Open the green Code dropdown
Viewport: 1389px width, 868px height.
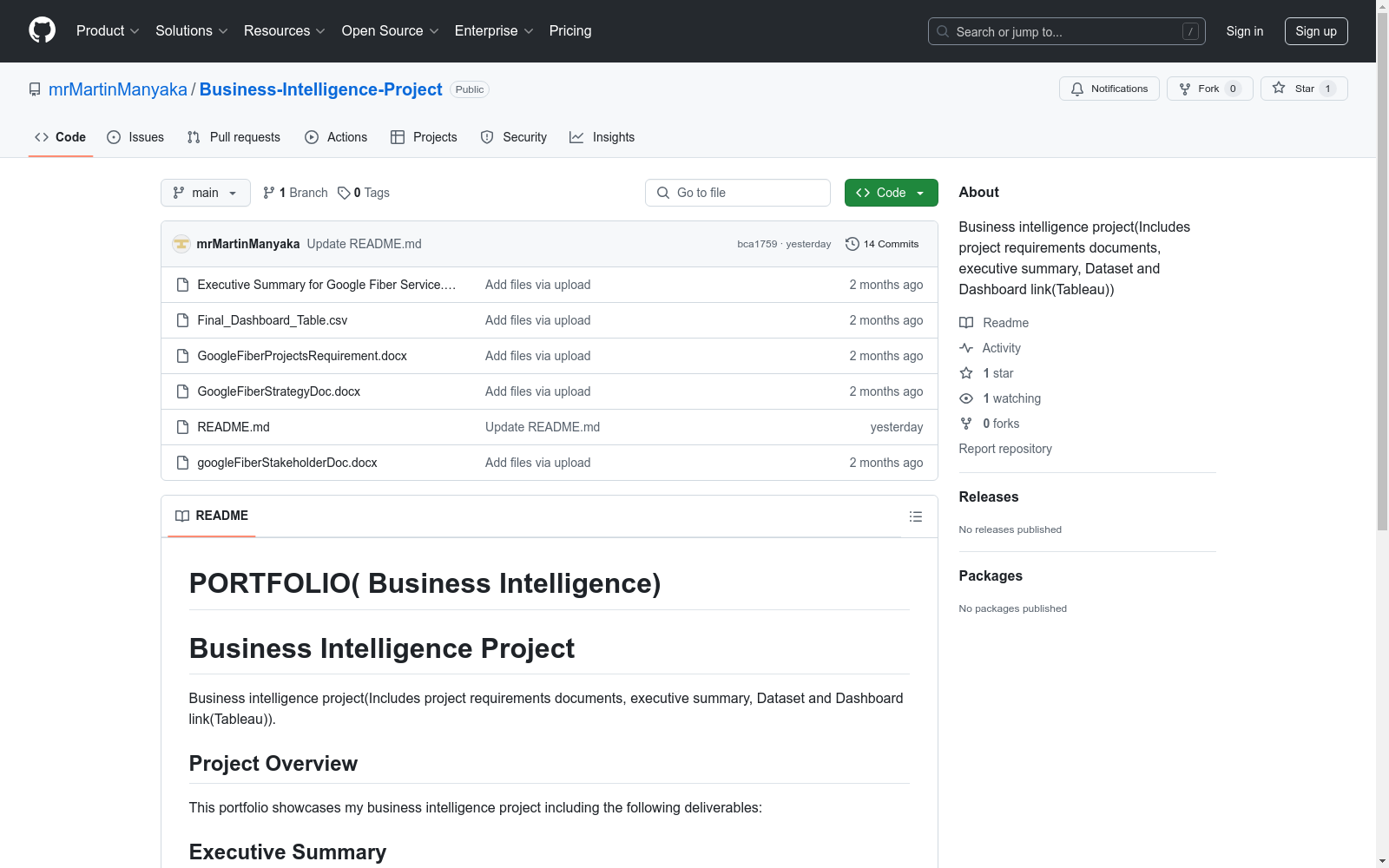pyautogui.click(x=891, y=193)
